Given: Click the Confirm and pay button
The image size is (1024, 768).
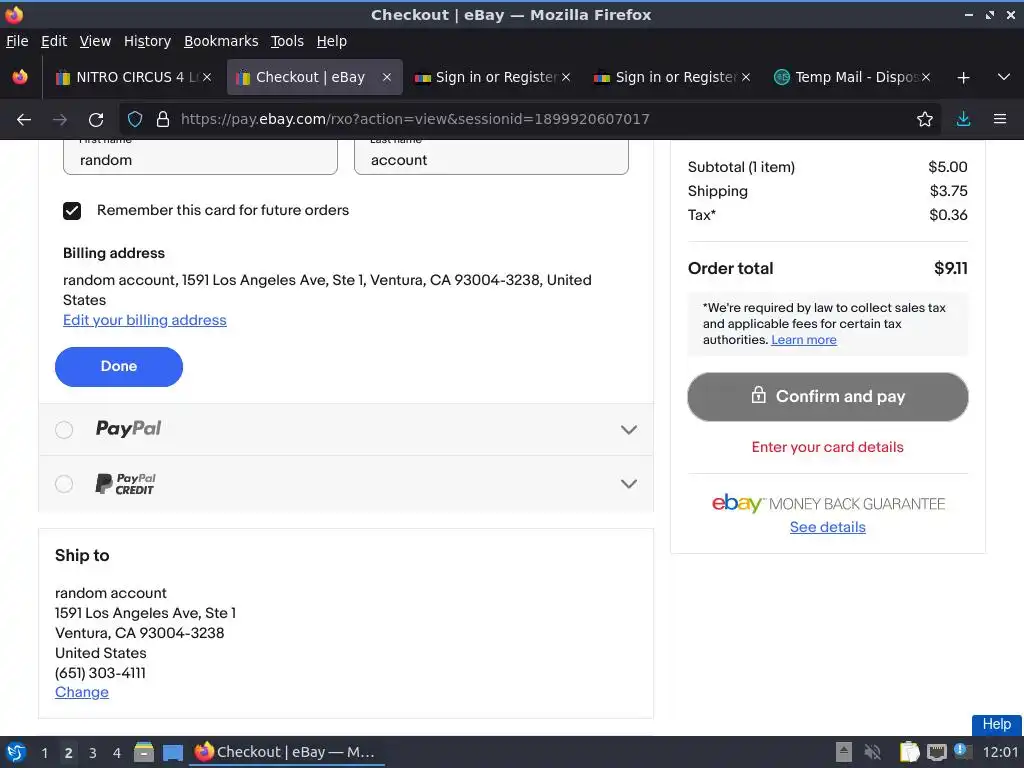Looking at the screenshot, I should pos(827,396).
